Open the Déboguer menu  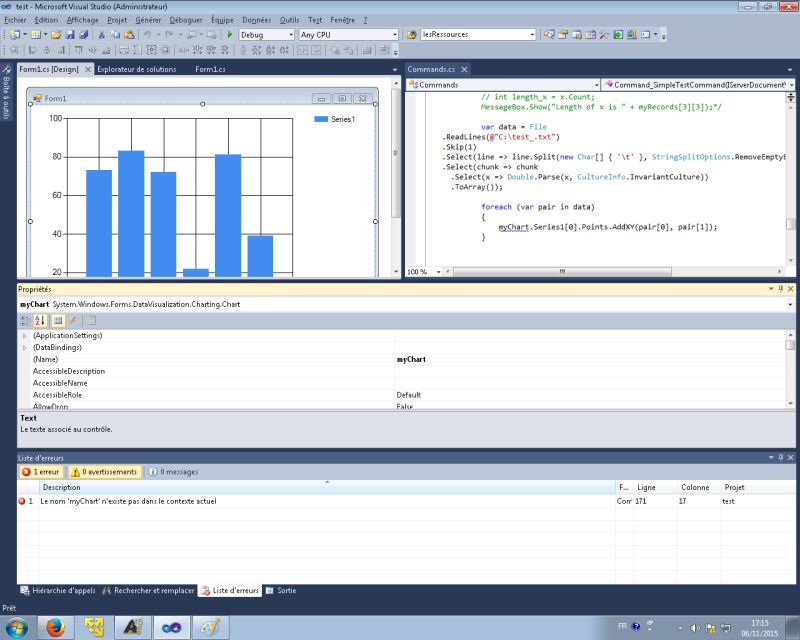(186, 20)
